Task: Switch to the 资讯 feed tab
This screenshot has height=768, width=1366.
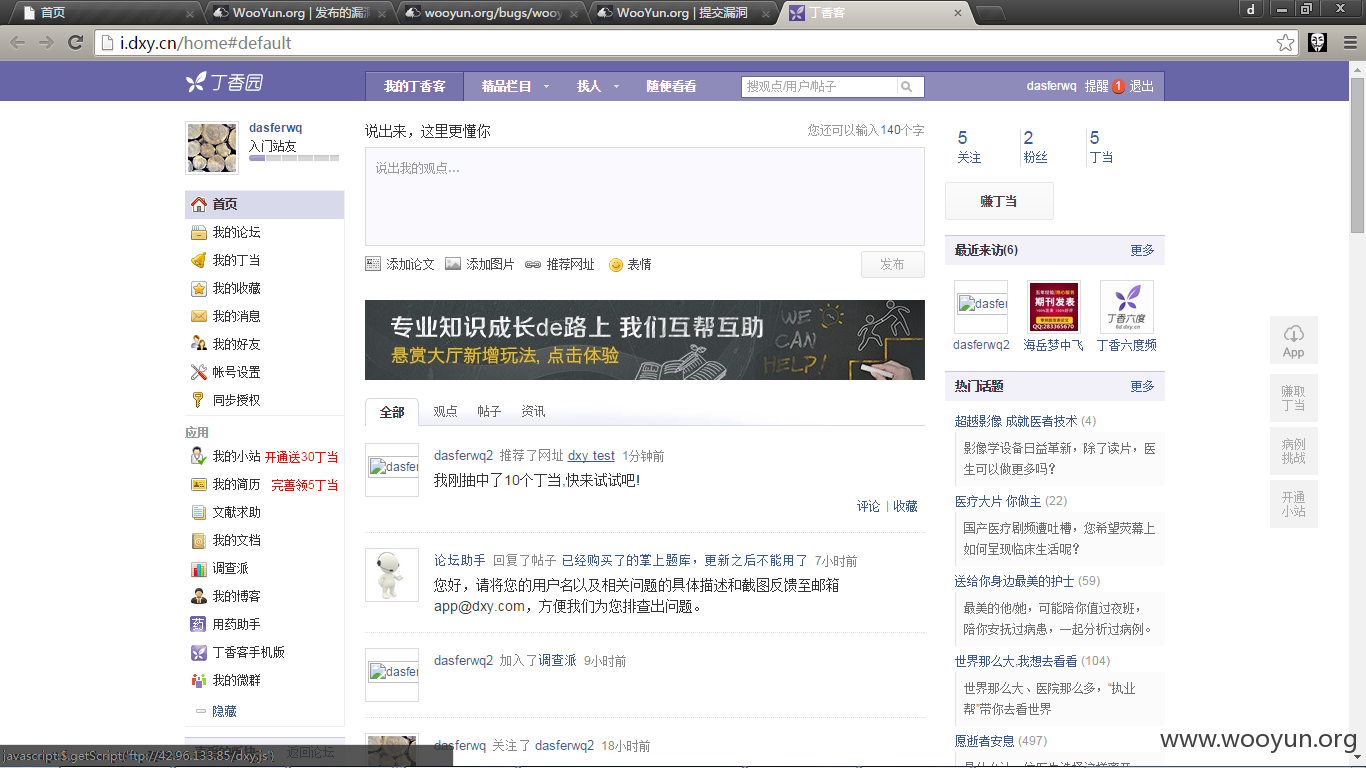Action: tap(533, 412)
